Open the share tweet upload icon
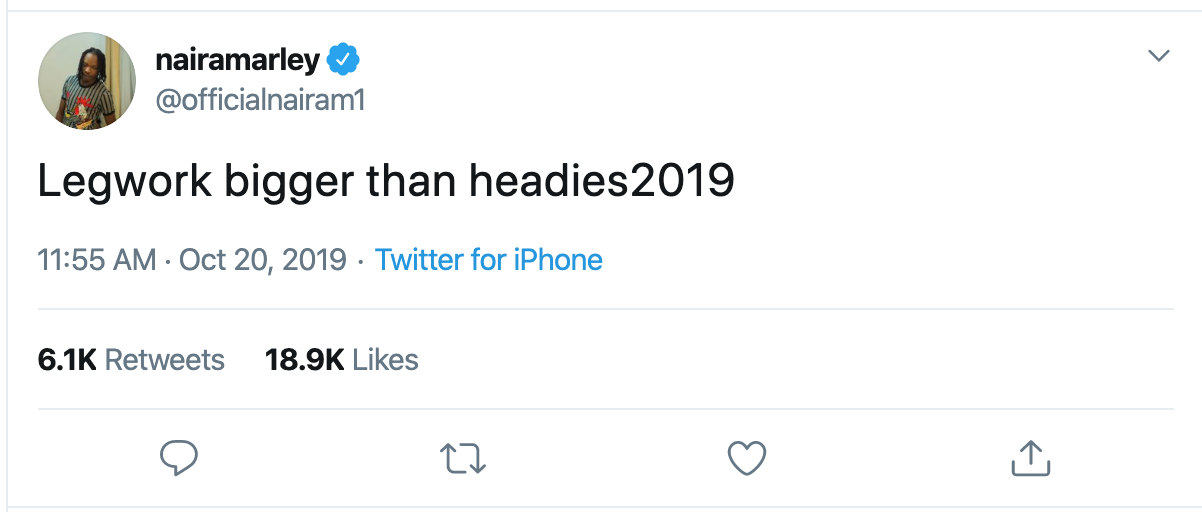 click(x=1031, y=458)
